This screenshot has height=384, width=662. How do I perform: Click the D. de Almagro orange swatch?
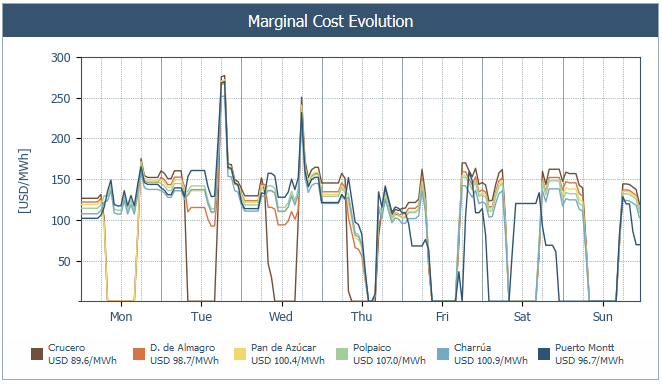(139, 354)
